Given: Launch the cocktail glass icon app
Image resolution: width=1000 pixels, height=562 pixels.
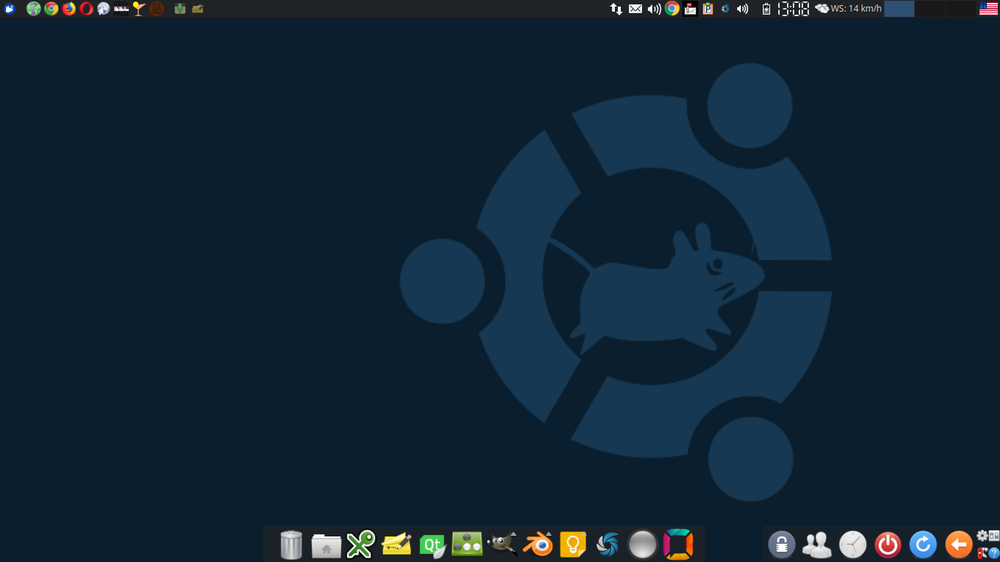Looking at the screenshot, I should [x=138, y=9].
